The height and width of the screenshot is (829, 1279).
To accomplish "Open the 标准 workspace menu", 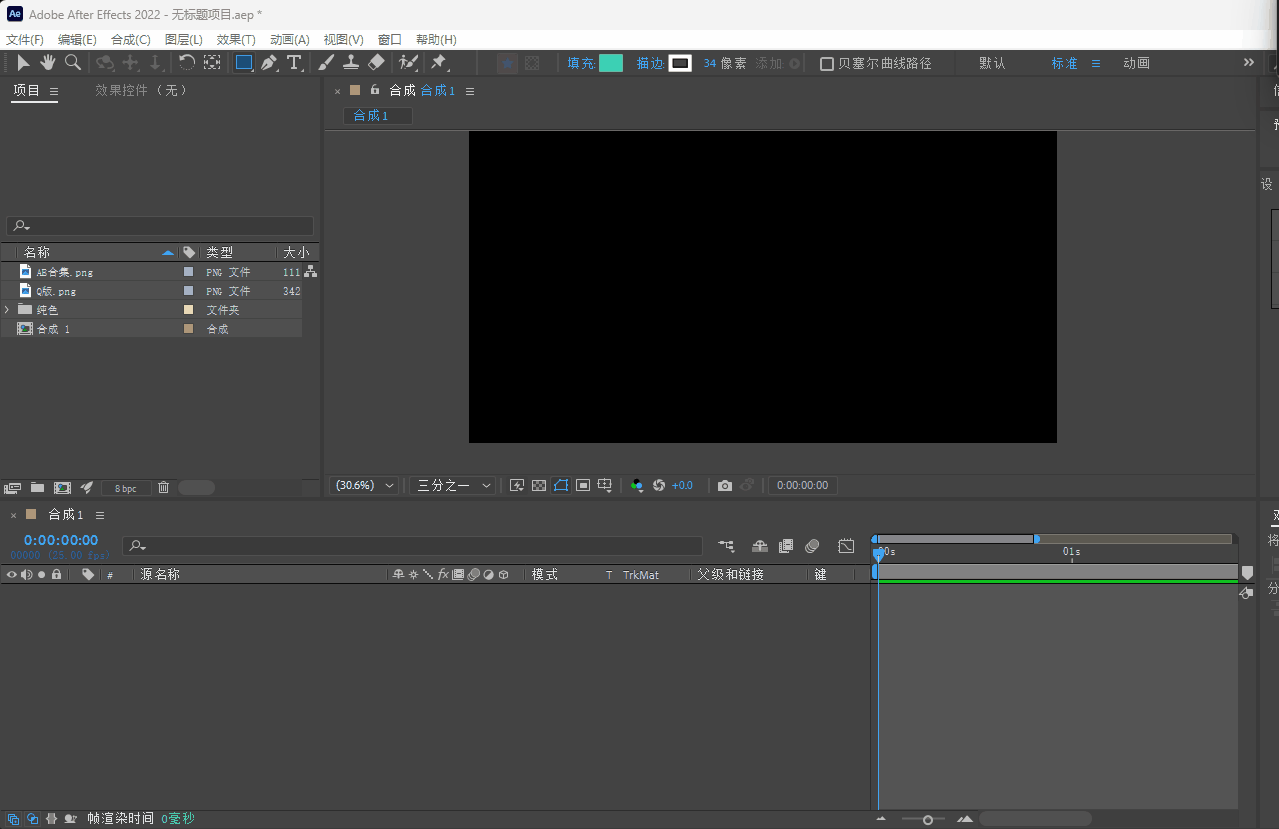I will point(1095,63).
